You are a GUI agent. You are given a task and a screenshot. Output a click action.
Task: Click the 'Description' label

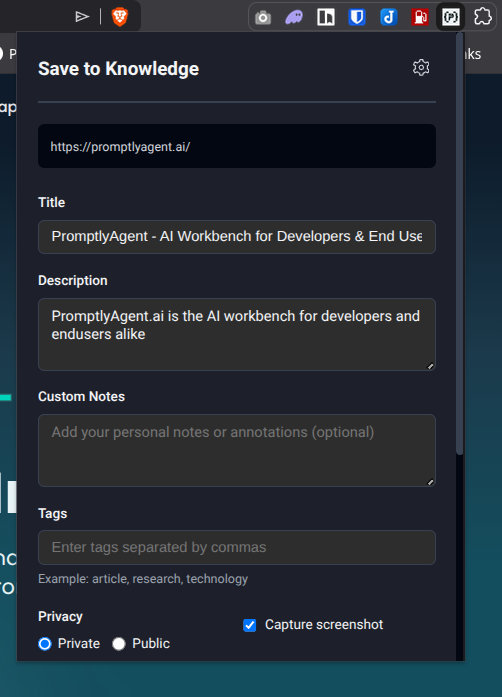point(73,280)
